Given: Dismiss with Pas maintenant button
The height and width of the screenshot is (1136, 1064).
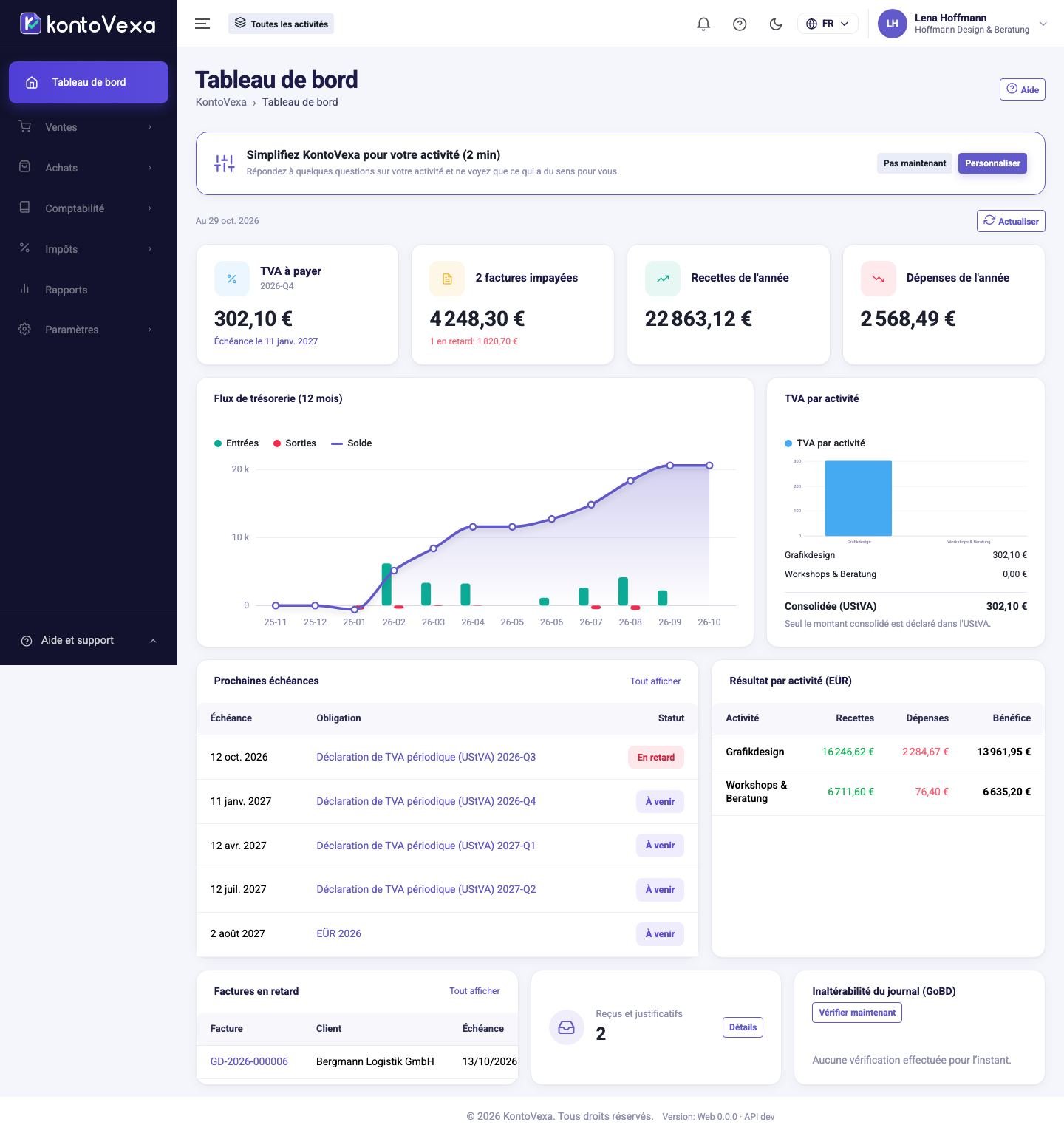Looking at the screenshot, I should 915,163.
